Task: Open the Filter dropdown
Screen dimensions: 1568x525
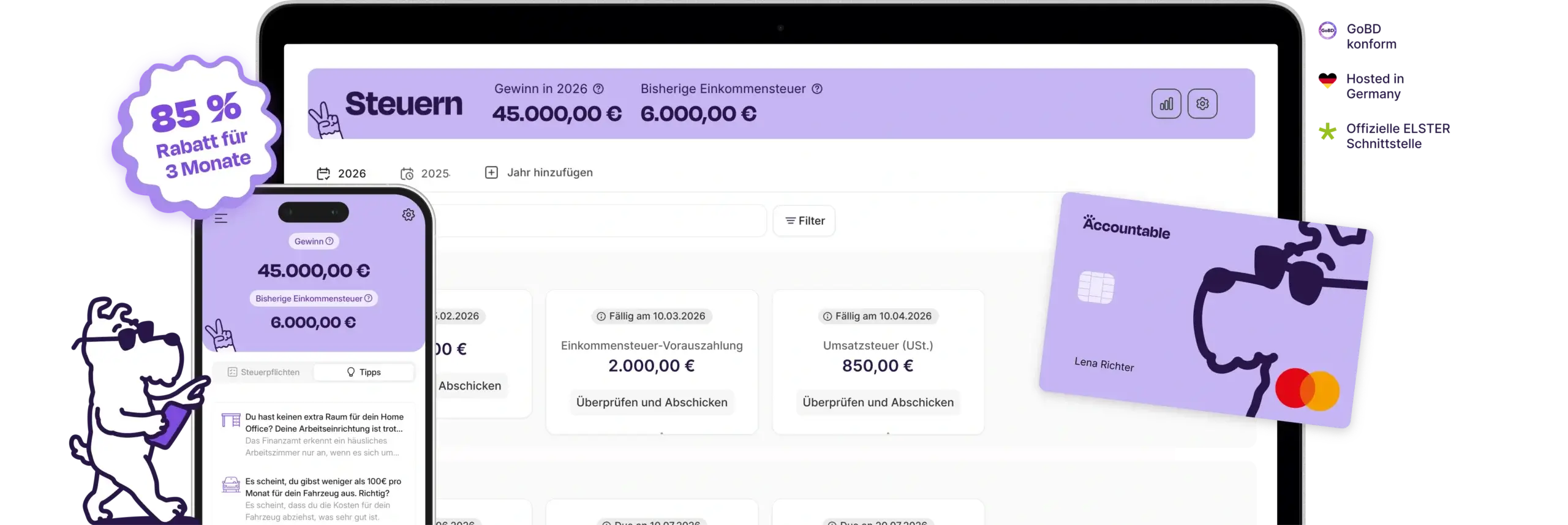Action: click(804, 221)
